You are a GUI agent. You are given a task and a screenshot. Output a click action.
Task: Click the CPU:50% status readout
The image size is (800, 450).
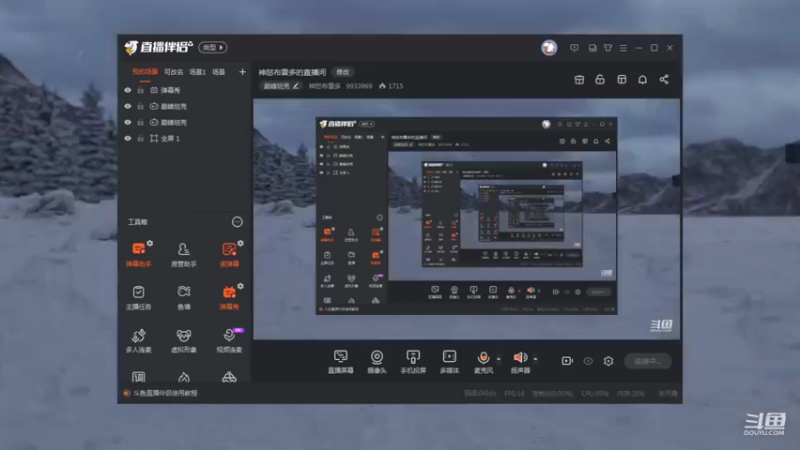pos(595,393)
